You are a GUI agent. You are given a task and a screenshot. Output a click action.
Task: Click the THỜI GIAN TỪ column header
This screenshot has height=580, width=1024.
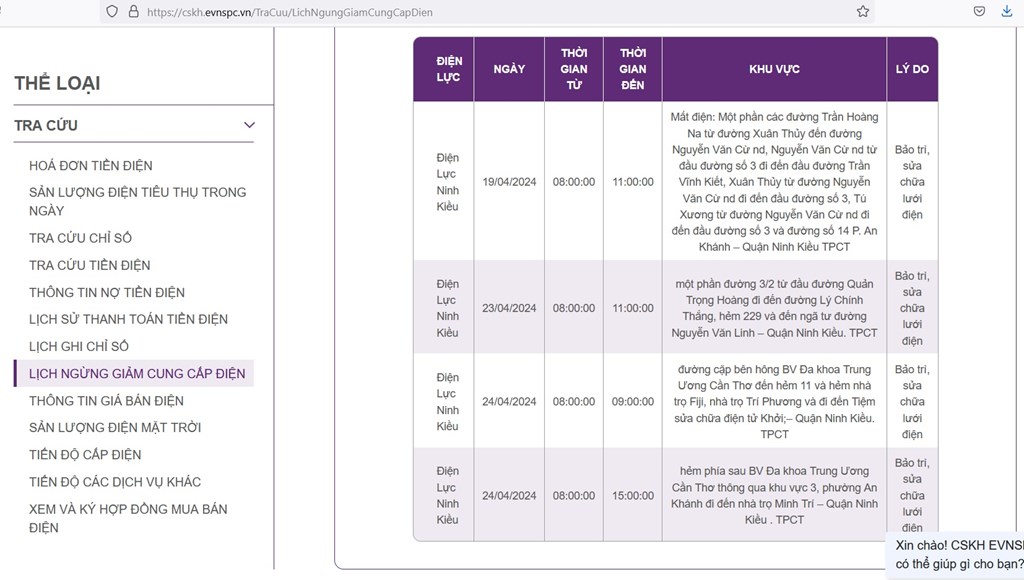tap(574, 69)
